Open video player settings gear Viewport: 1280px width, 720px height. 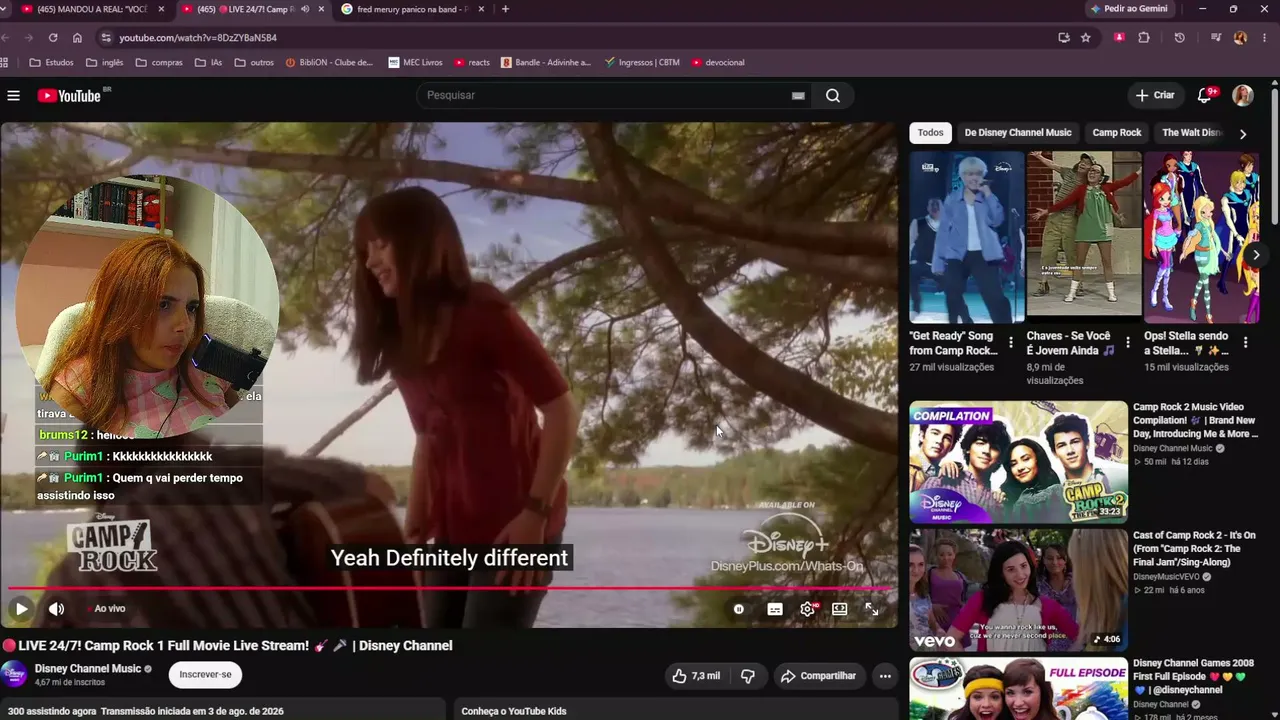(808, 609)
